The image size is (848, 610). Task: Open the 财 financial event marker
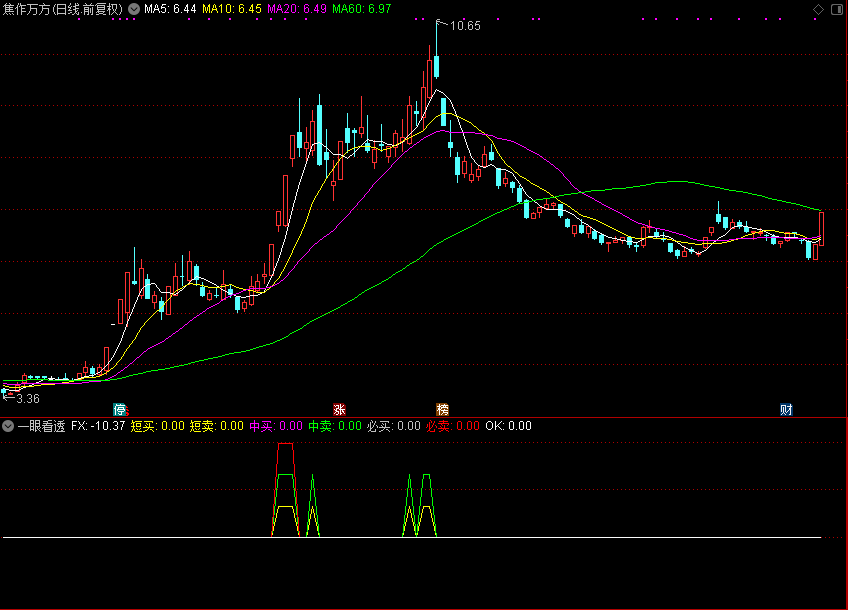click(786, 410)
